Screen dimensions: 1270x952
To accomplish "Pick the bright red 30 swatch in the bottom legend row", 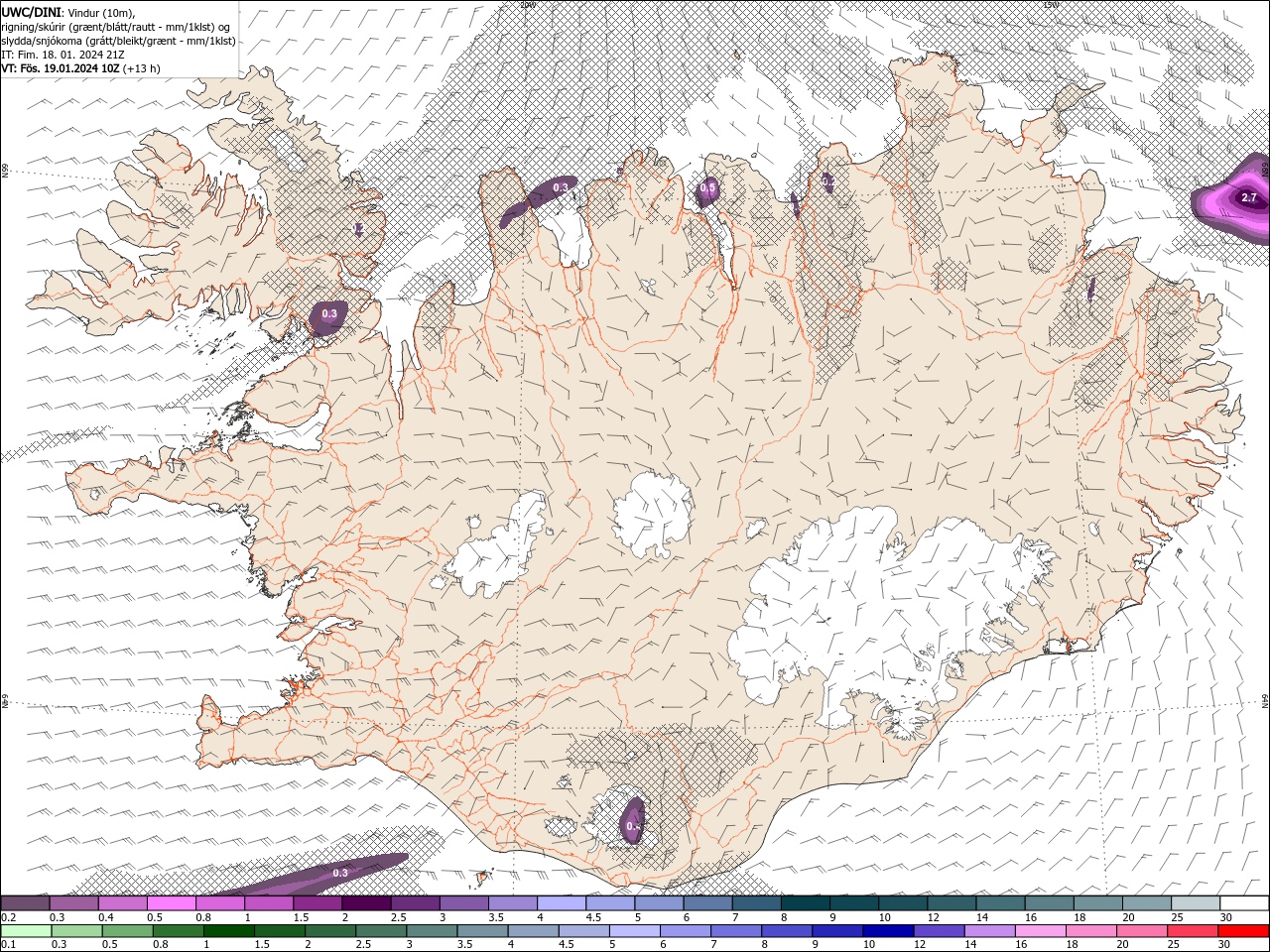I will click(x=1243, y=931).
